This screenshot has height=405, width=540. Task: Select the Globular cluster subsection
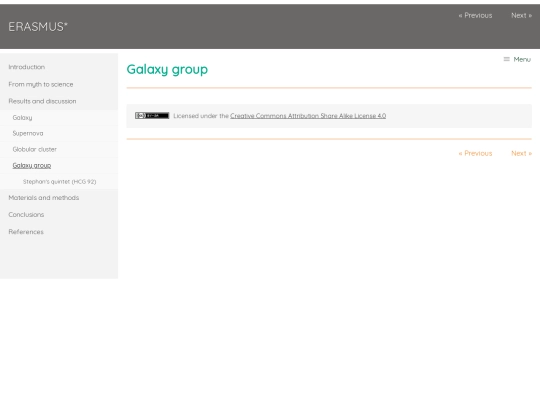pyautogui.click(x=34, y=149)
